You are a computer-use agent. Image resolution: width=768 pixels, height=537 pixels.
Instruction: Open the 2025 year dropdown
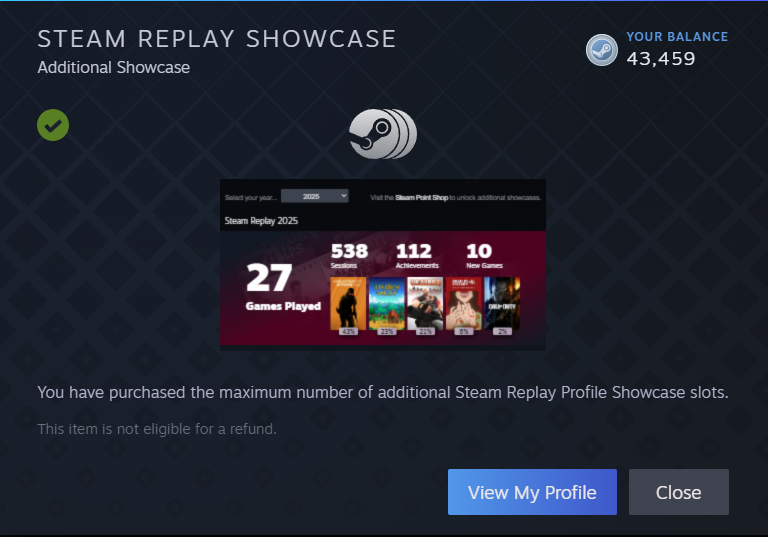(314, 196)
